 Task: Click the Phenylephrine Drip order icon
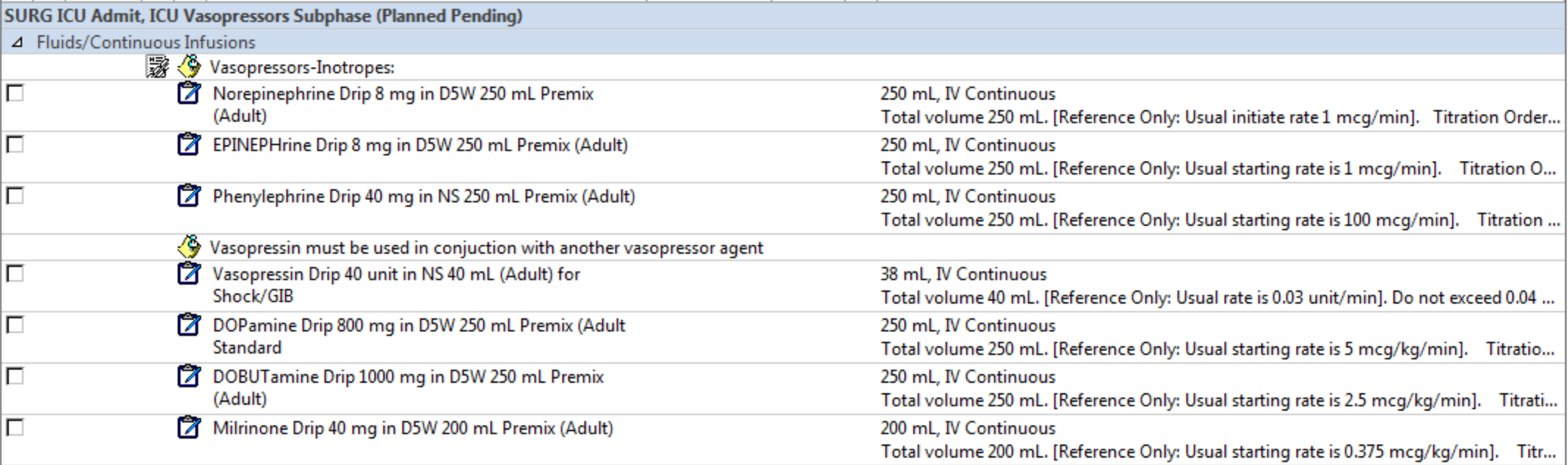coord(189,197)
